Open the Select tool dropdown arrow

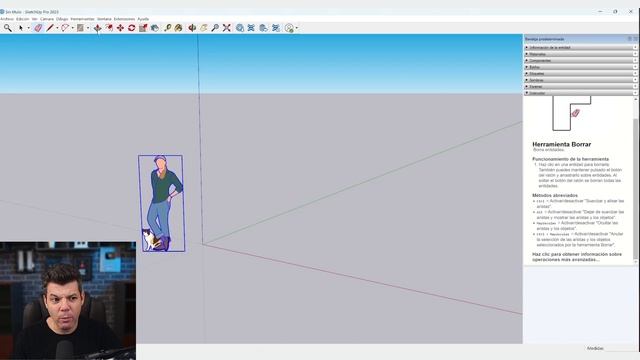28,28
